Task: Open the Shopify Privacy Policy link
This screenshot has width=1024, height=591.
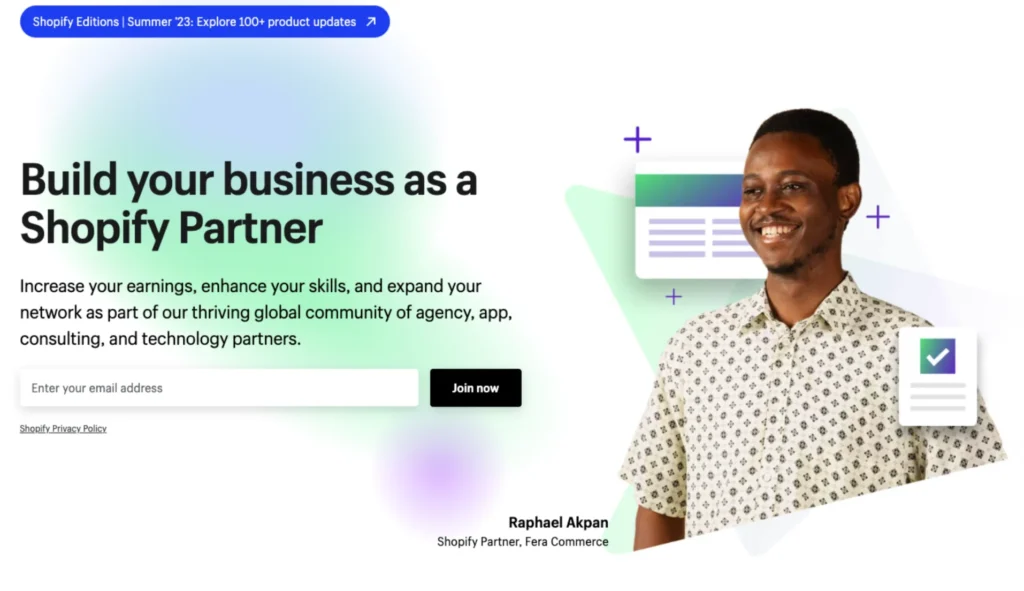Action: [x=63, y=428]
